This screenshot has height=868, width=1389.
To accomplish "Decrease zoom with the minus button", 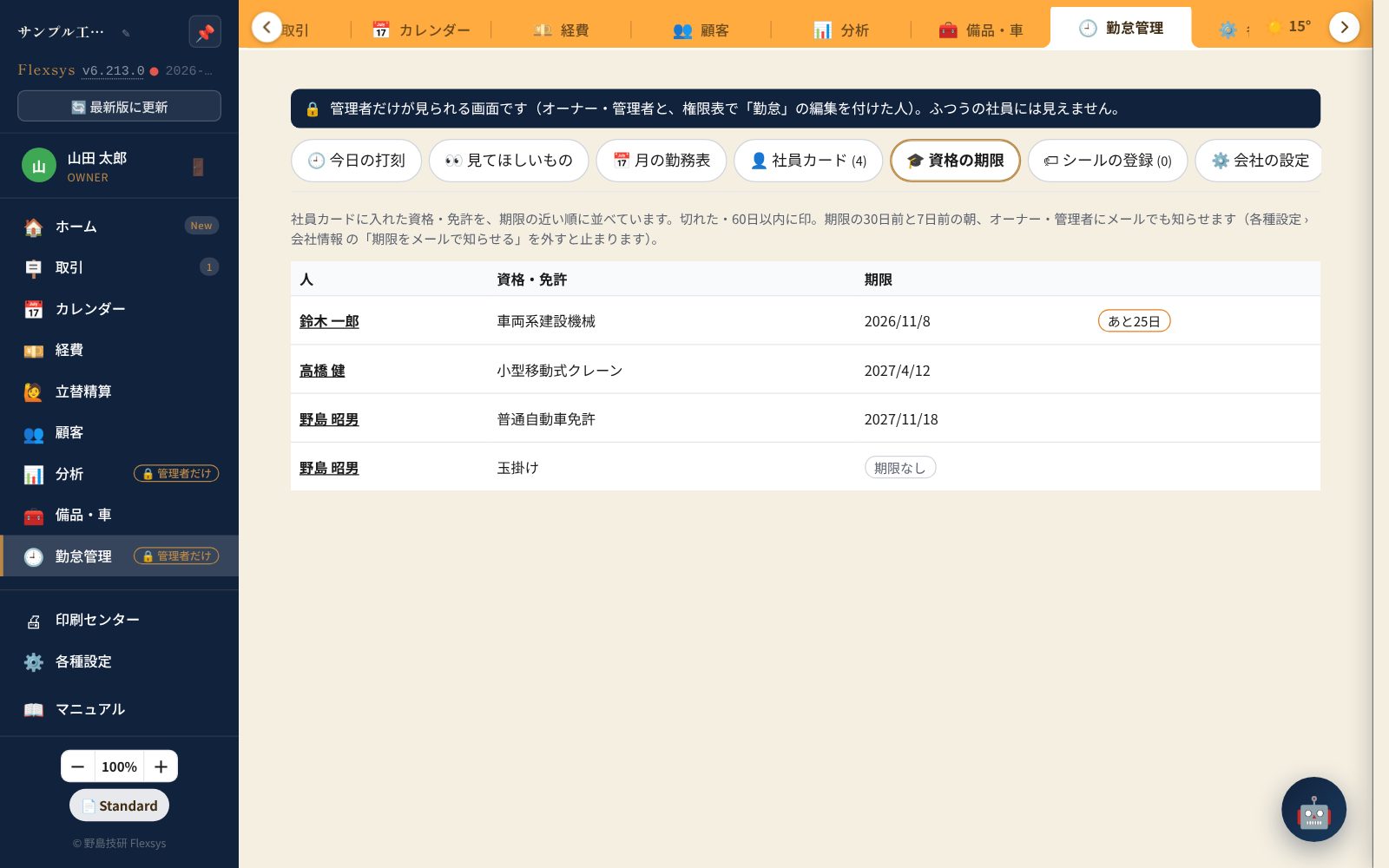I will pos(78,766).
